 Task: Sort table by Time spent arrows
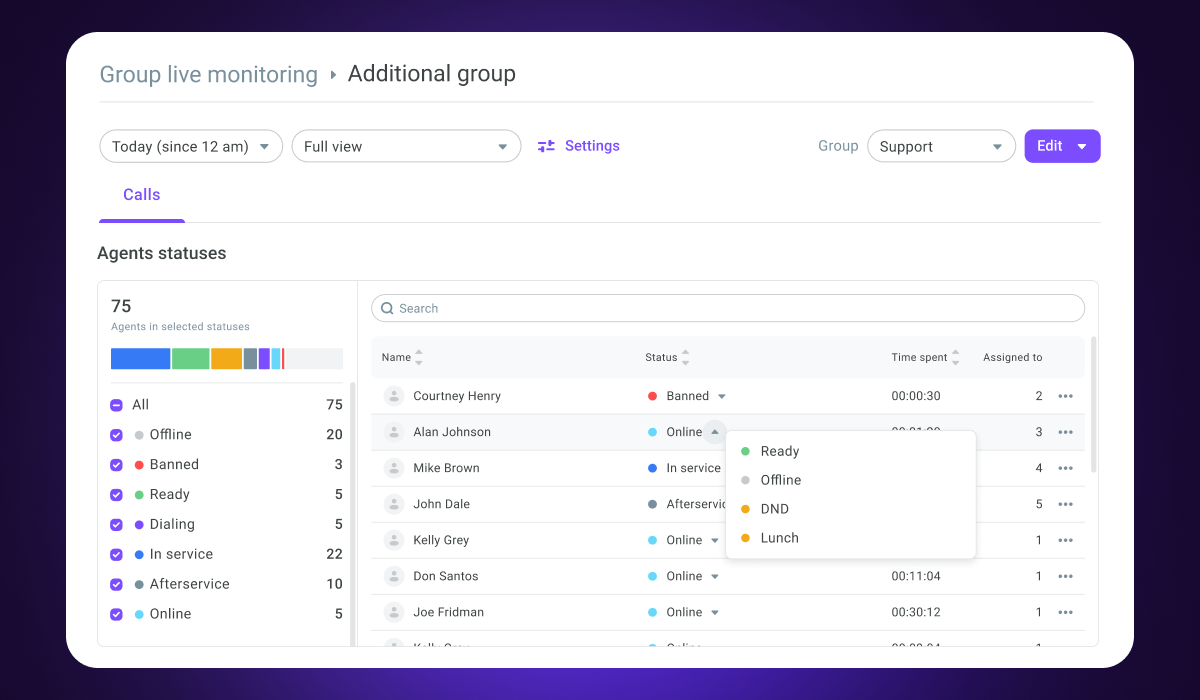(956, 357)
